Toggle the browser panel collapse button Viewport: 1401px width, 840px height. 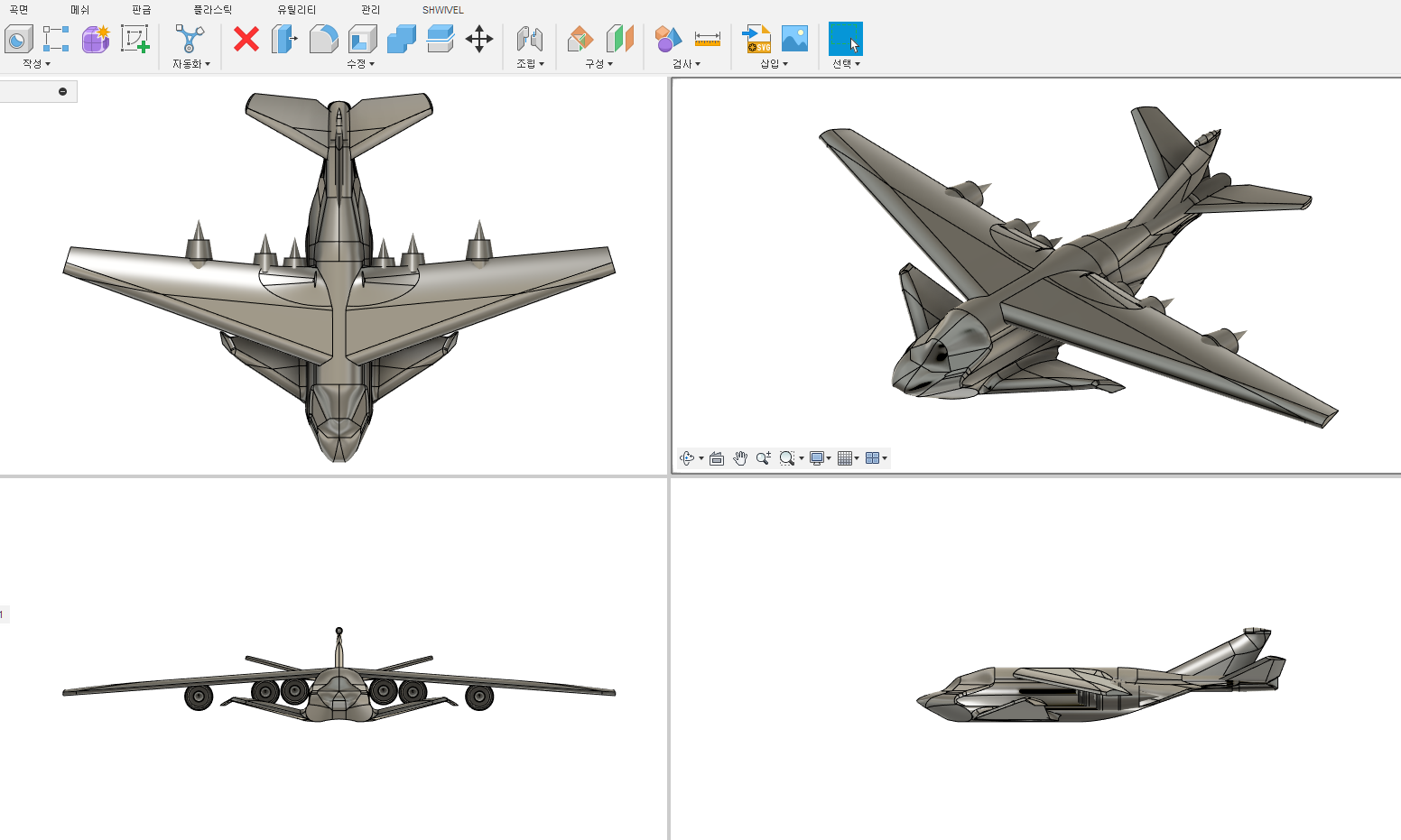62,91
